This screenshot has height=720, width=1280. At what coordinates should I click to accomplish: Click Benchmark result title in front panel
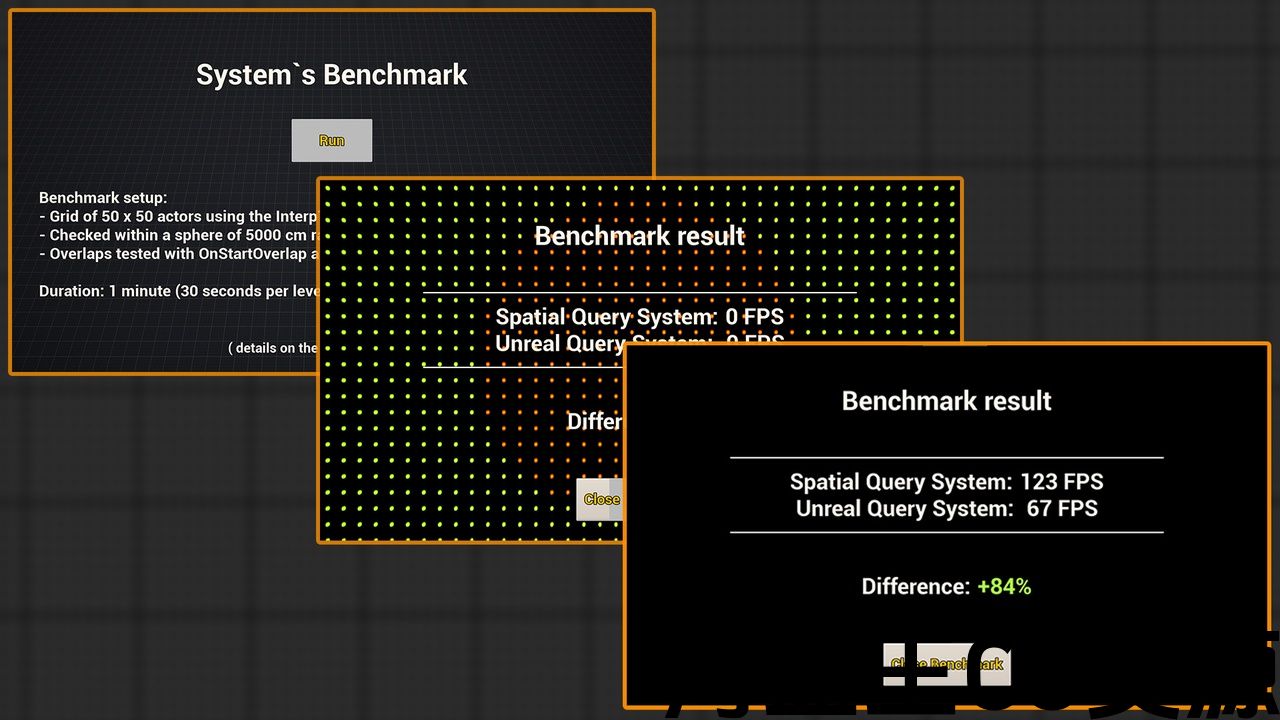[946, 401]
